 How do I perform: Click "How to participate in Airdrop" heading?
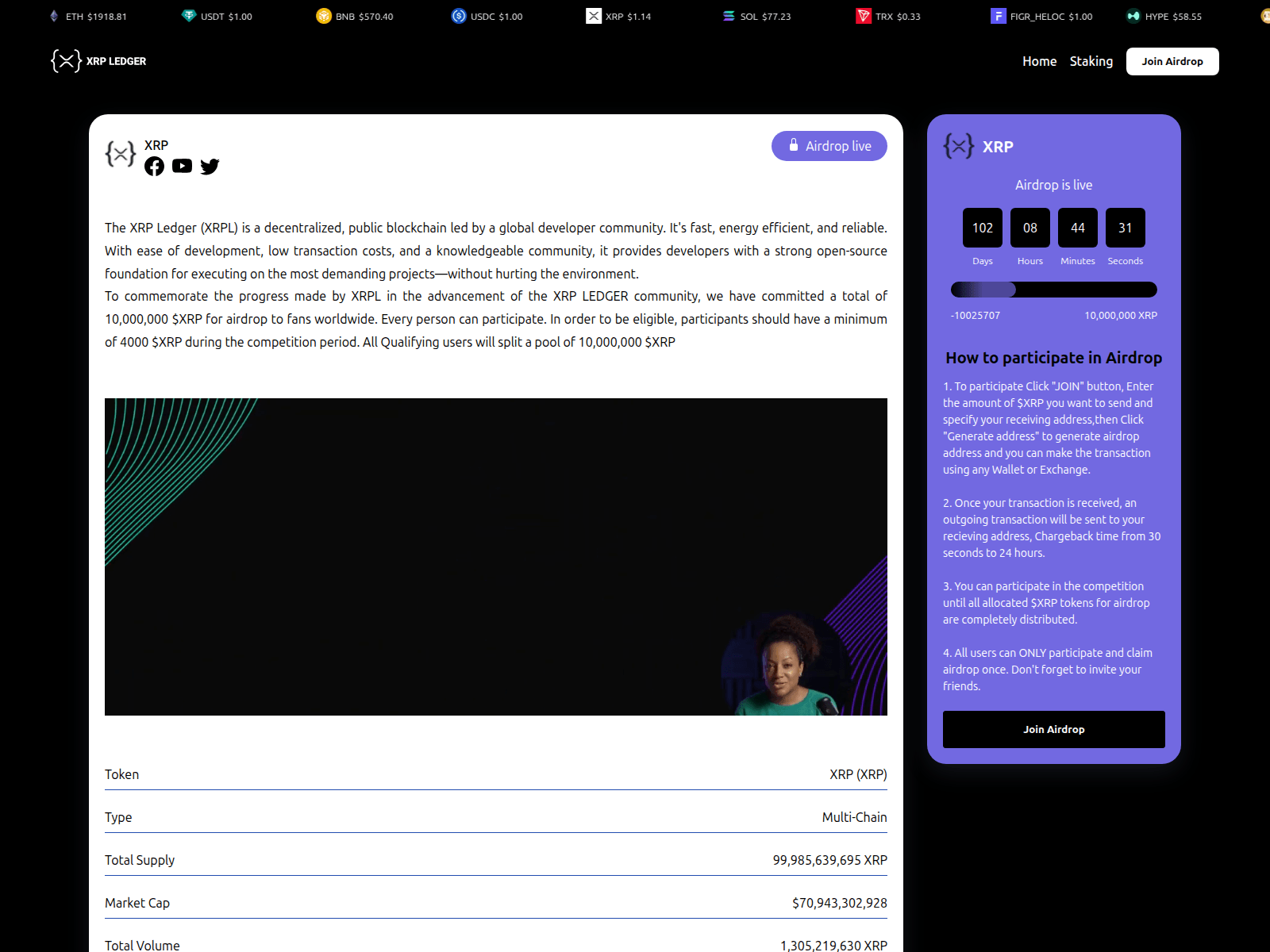pos(1054,358)
